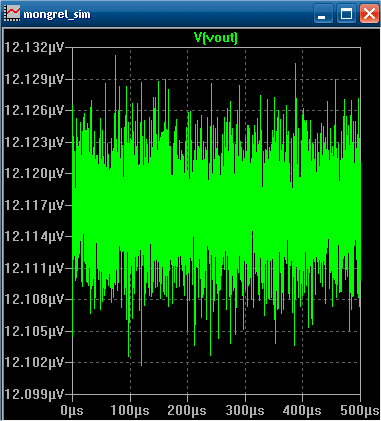Viewport: 381px width, 421px height.
Task: Maximize the mongrel_sim window
Action: pos(346,14)
